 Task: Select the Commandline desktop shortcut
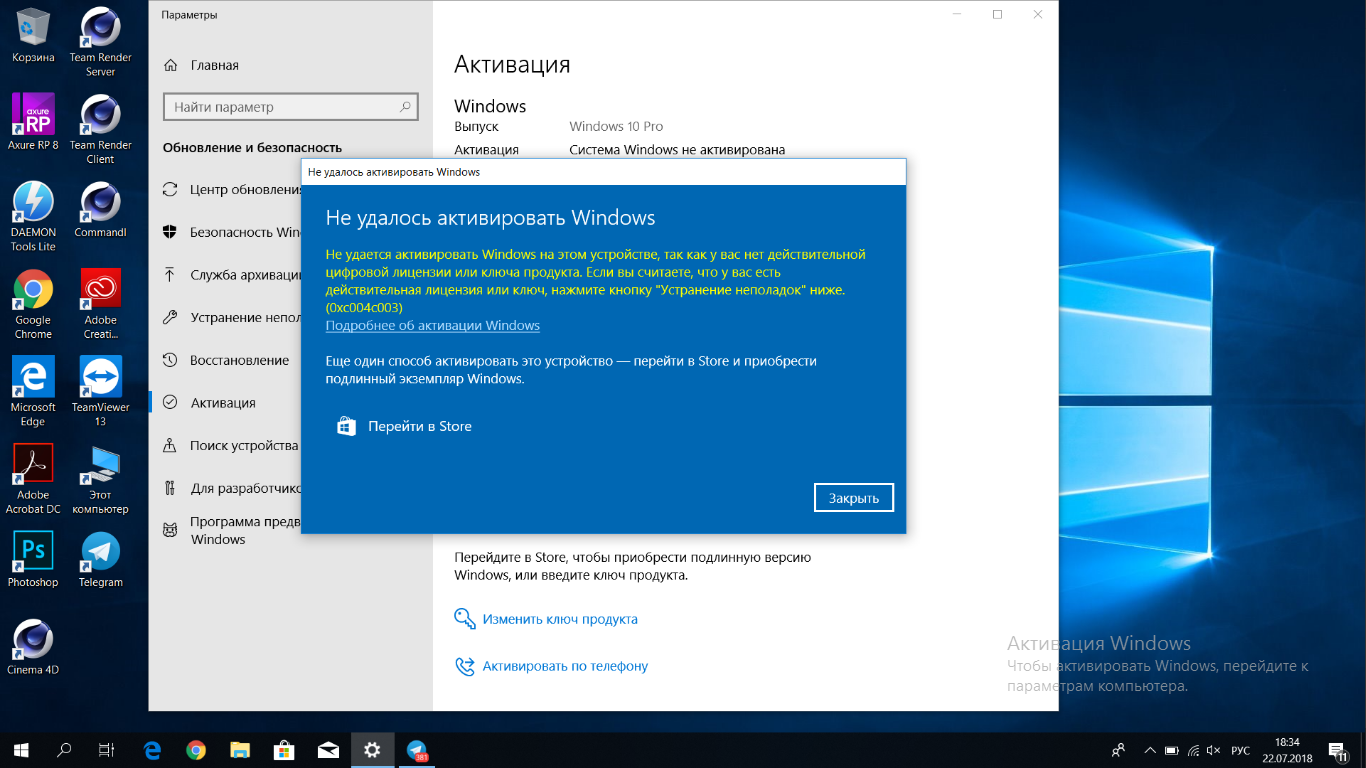click(100, 210)
